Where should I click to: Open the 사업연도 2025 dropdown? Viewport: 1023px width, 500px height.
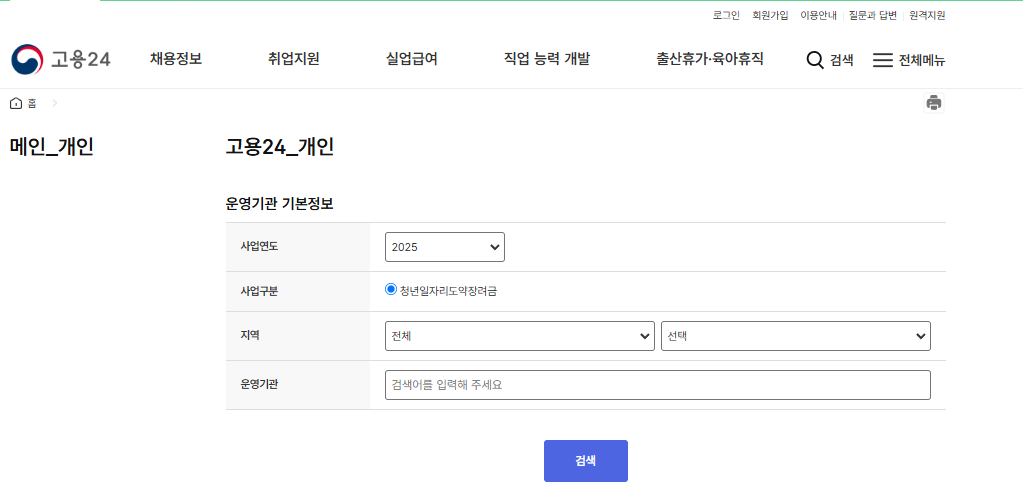coord(445,247)
